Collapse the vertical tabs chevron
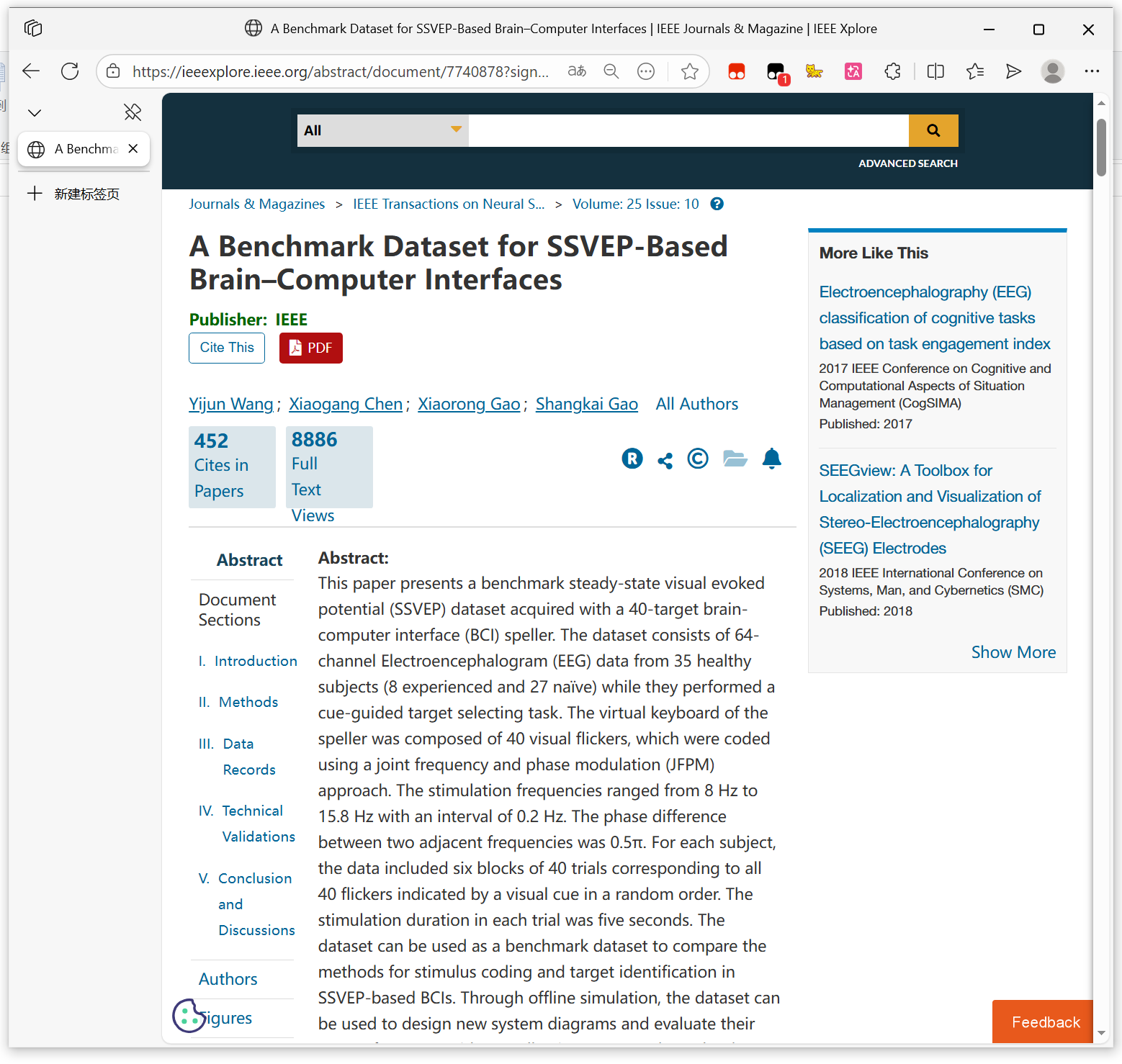Viewport: 1122px width, 1064px height. [x=35, y=113]
